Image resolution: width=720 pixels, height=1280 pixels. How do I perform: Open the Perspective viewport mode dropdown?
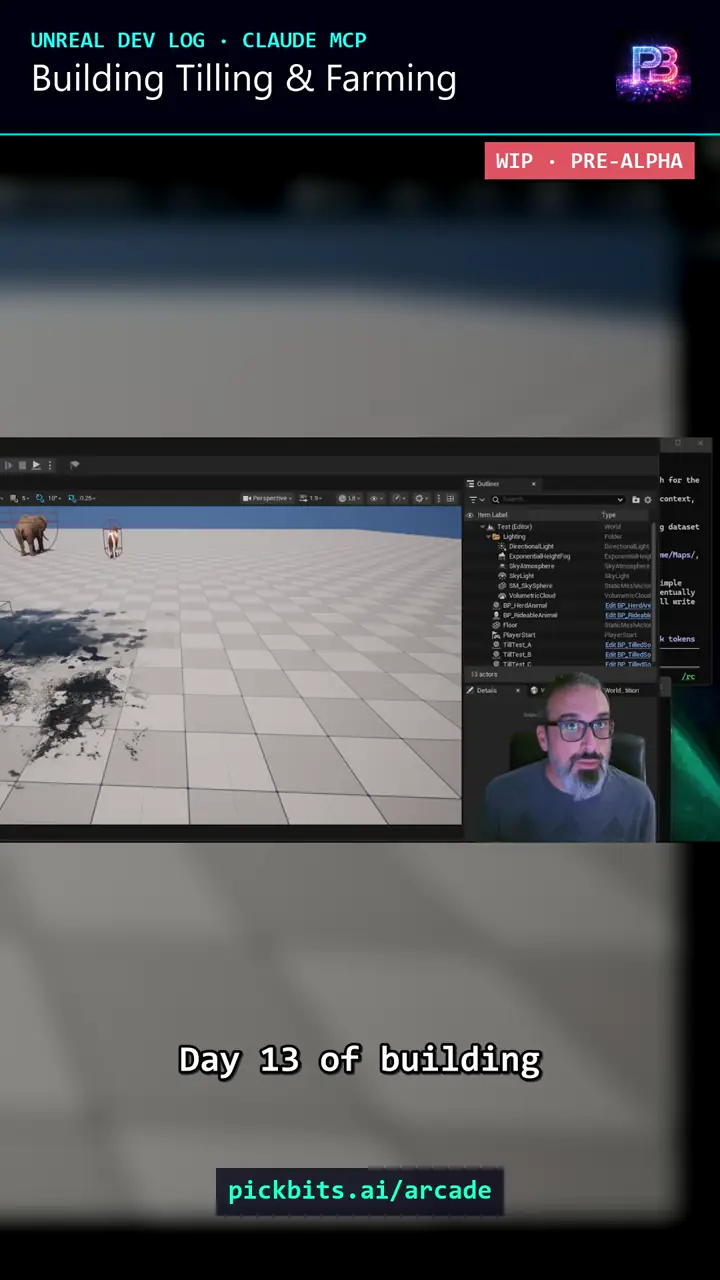267,498
